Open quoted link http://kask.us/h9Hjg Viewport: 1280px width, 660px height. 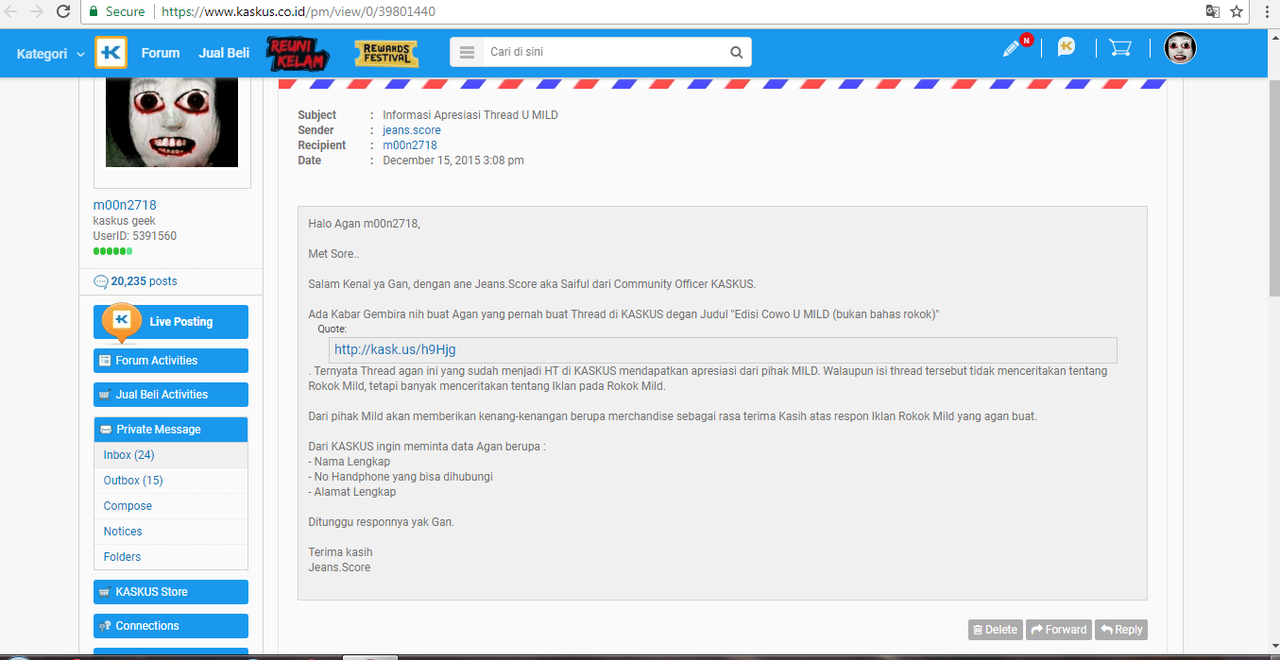pyautogui.click(x=396, y=350)
